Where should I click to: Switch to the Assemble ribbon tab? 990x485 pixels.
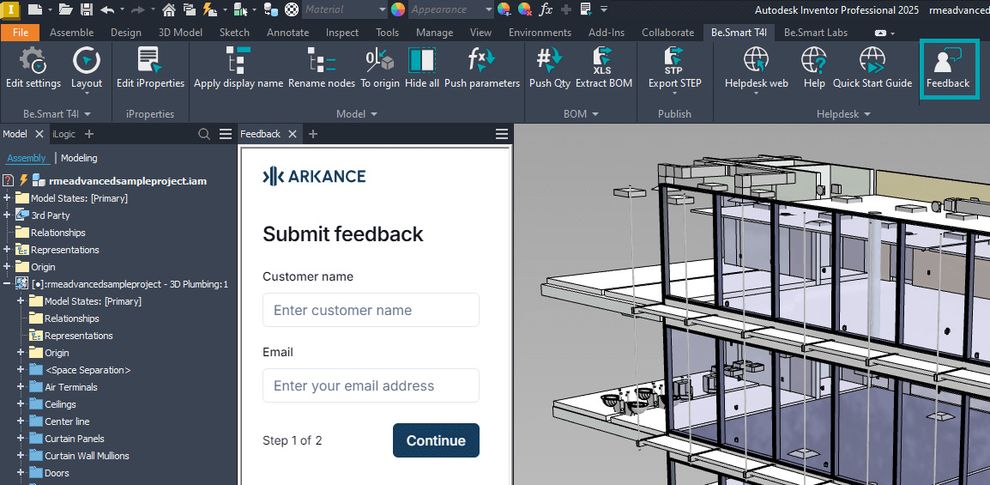click(x=71, y=32)
